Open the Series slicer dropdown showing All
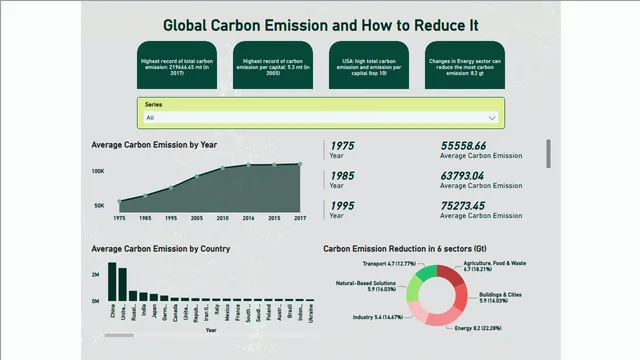640x360 pixels. pyautogui.click(x=321, y=118)
